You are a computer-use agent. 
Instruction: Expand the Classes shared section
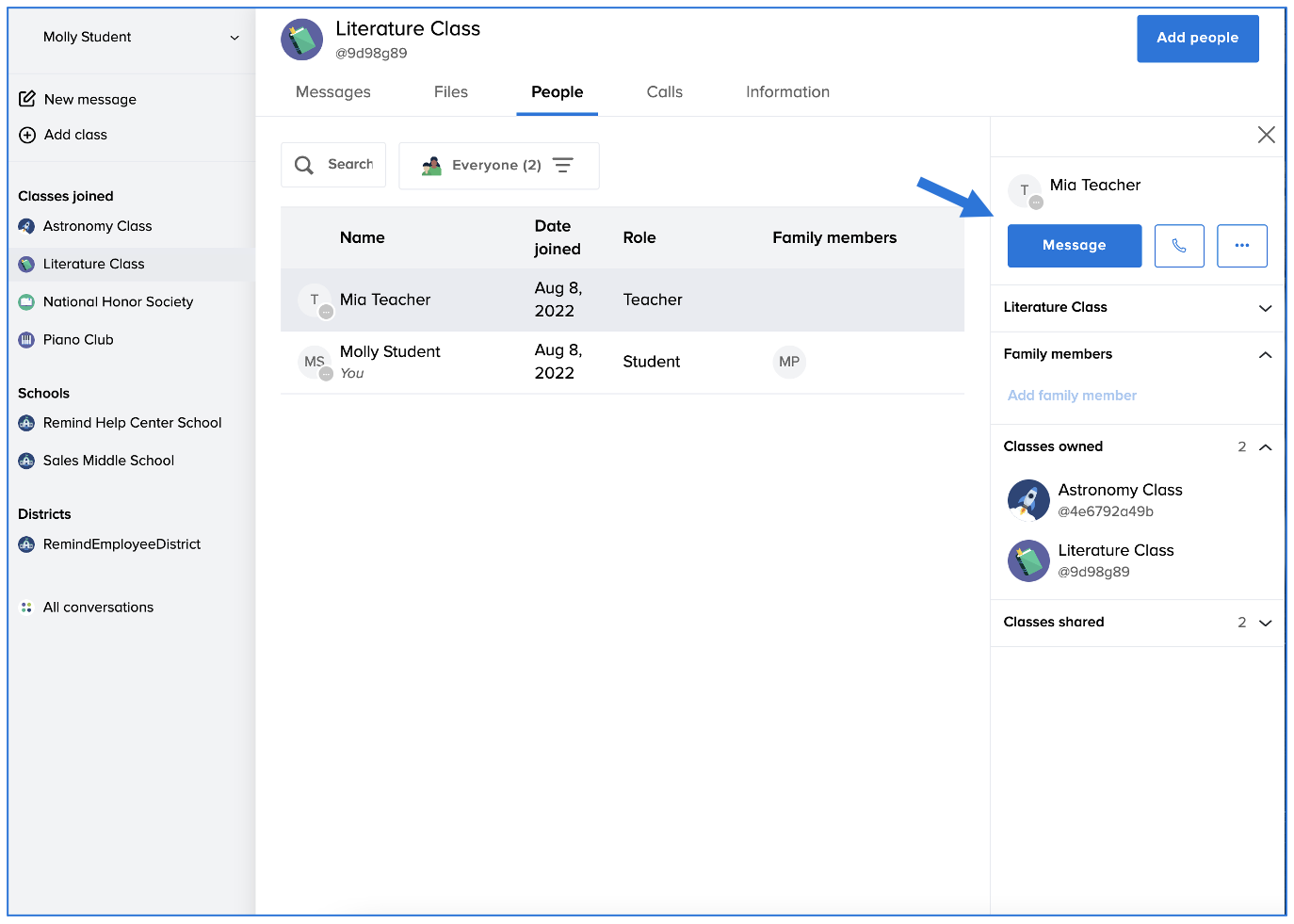pos(1266,623)
